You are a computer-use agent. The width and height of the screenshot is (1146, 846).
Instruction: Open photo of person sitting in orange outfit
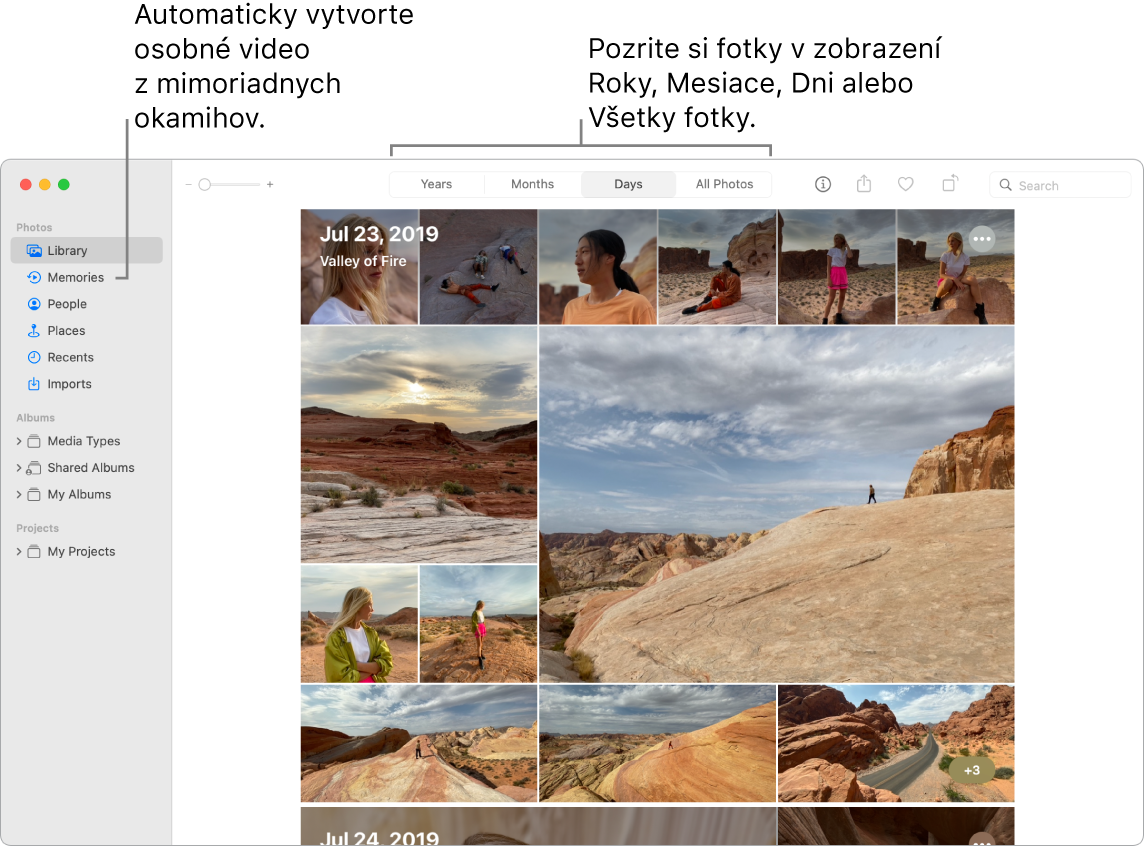[717, 267]
